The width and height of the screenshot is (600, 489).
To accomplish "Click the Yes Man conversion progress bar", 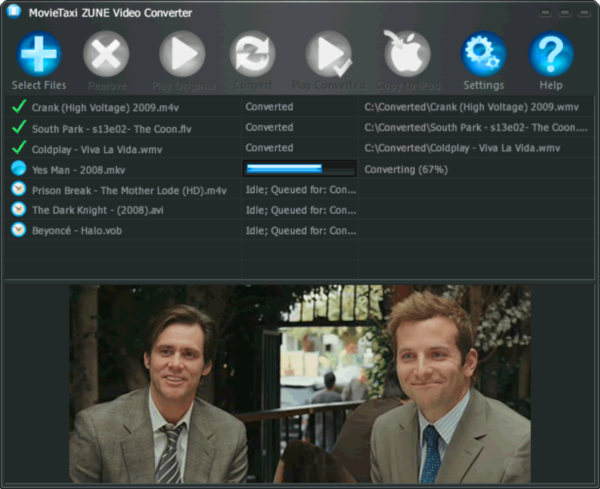I will (x=300, y=169).
